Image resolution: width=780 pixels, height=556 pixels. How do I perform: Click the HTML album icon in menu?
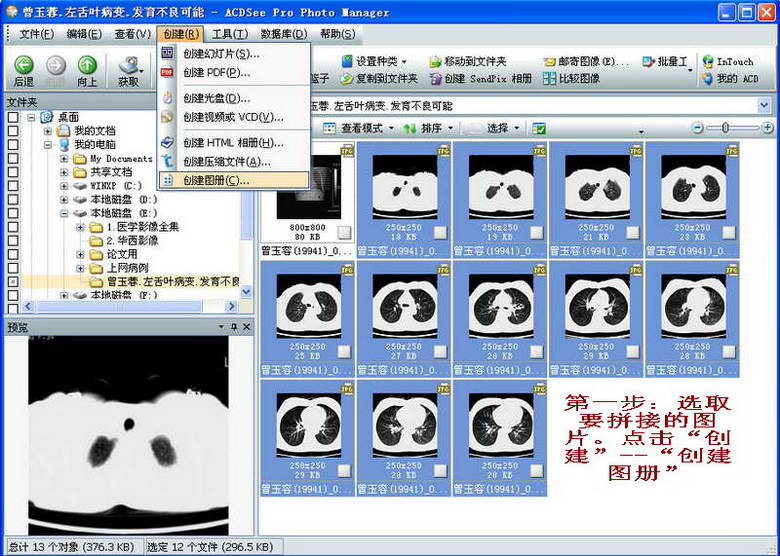click(168, 143)
